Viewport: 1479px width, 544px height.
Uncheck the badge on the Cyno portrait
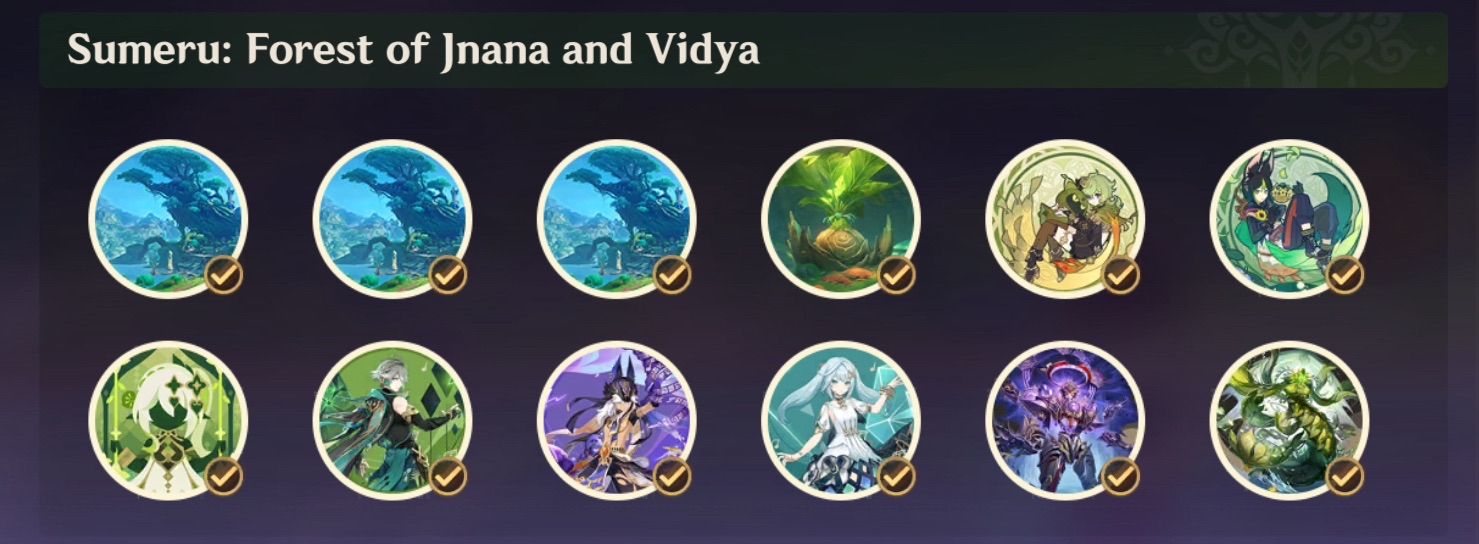click(x=672, y=476)
